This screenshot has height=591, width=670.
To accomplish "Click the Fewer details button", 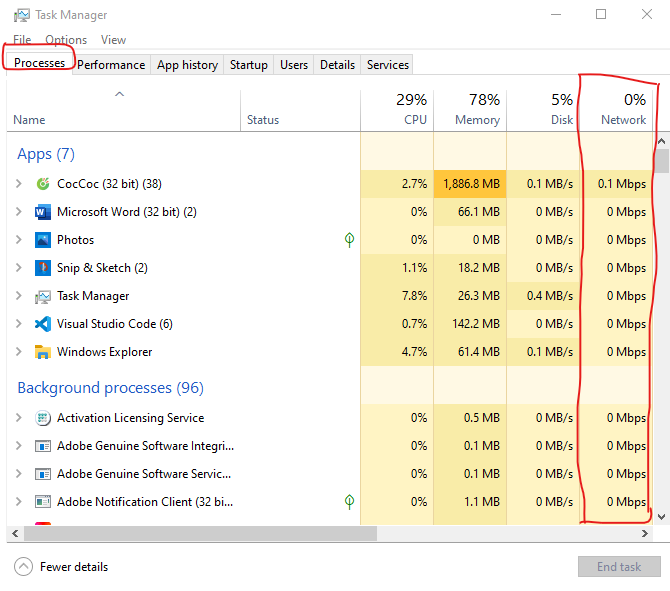I will [x=61, y=567].
